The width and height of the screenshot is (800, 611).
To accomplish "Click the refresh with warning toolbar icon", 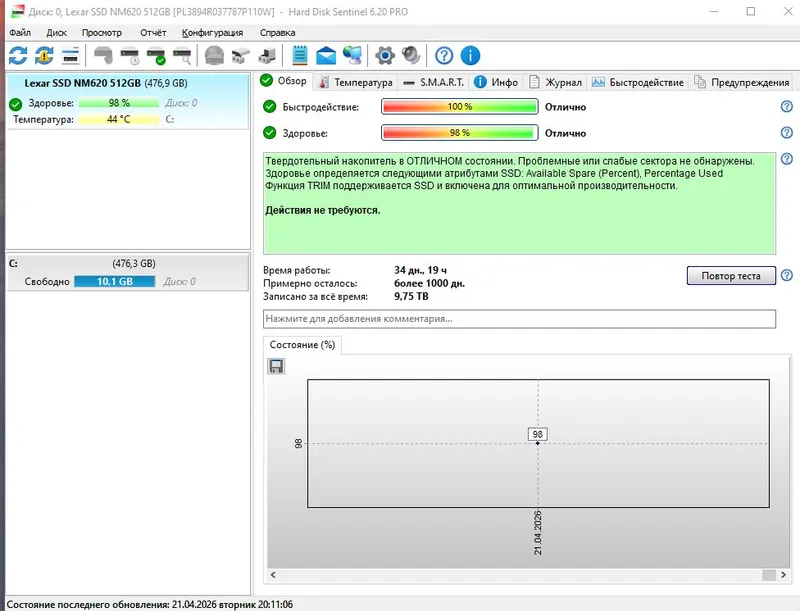I will pyautogui.click(x=44, y=56).
